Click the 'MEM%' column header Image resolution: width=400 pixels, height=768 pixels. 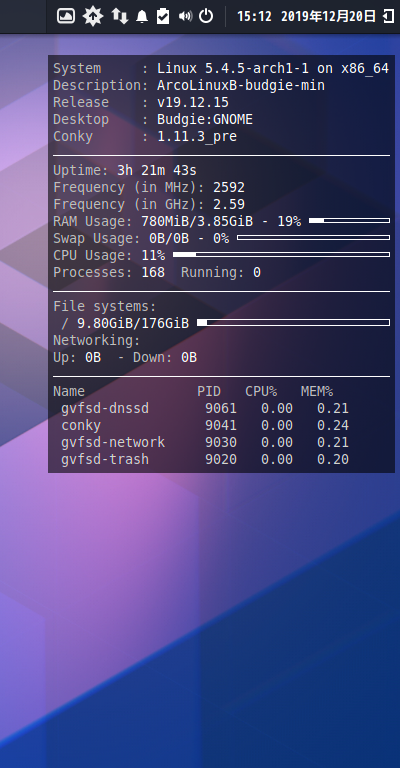(317, 391)
